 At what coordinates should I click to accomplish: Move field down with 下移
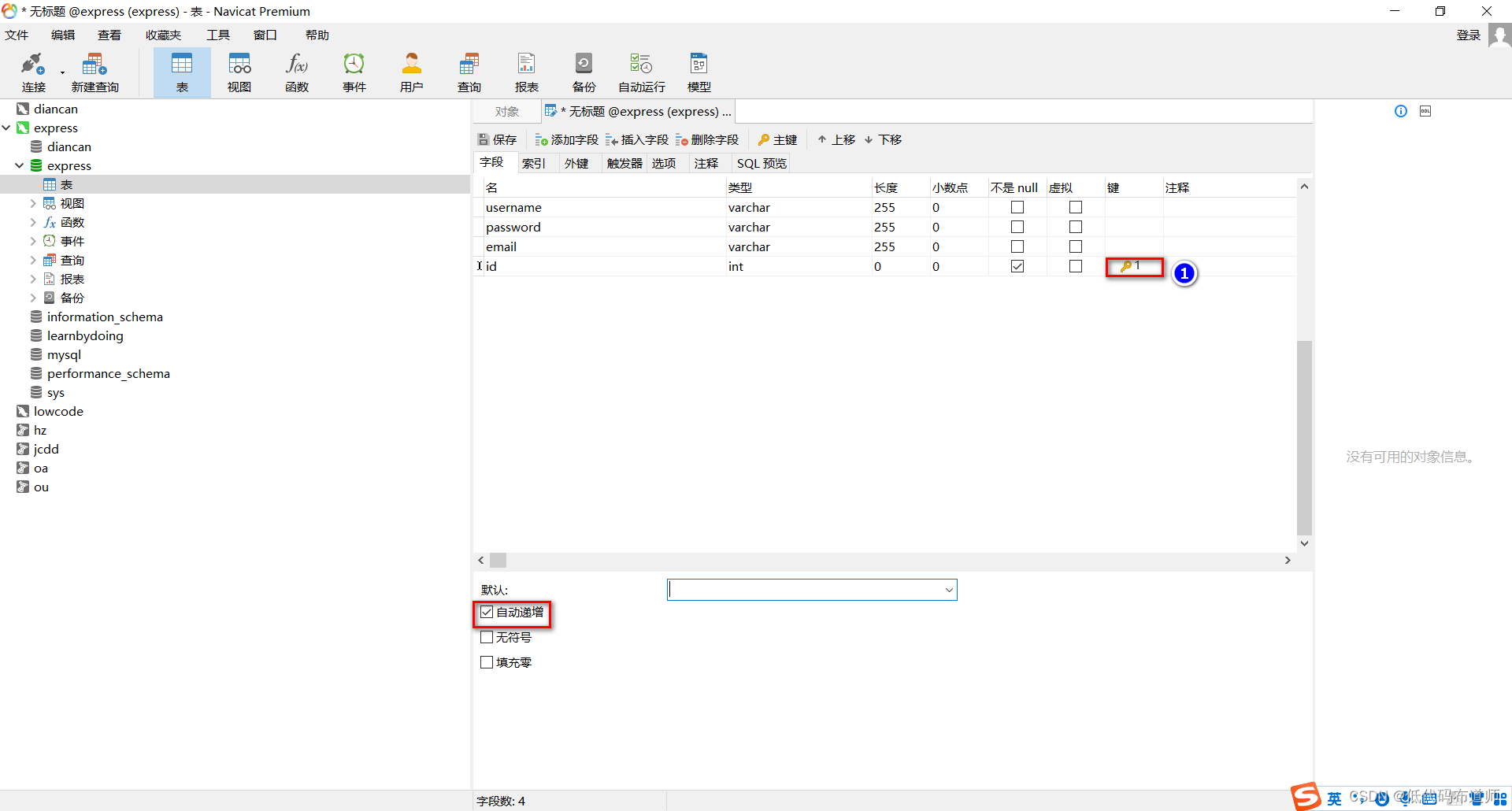pyautogui.click(x=883, y=139)
